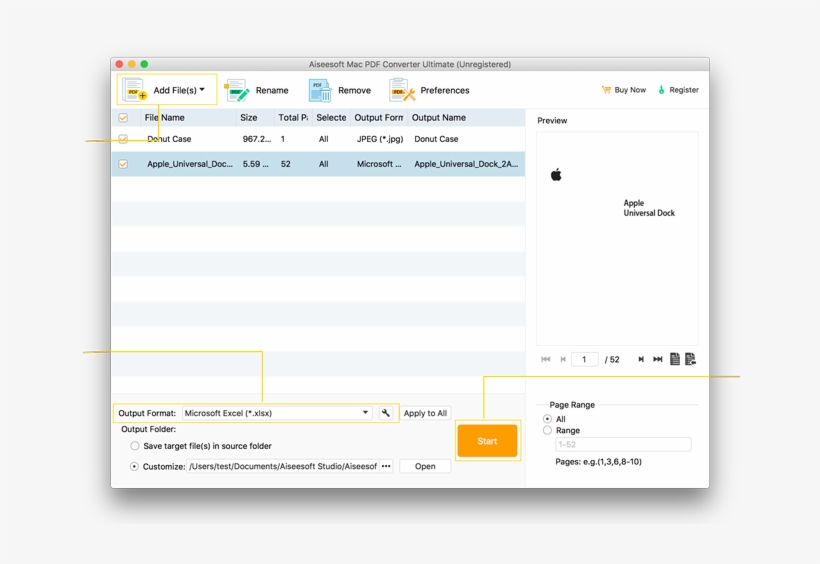
Task: Start the conversion
Action: tap(487, 441)
